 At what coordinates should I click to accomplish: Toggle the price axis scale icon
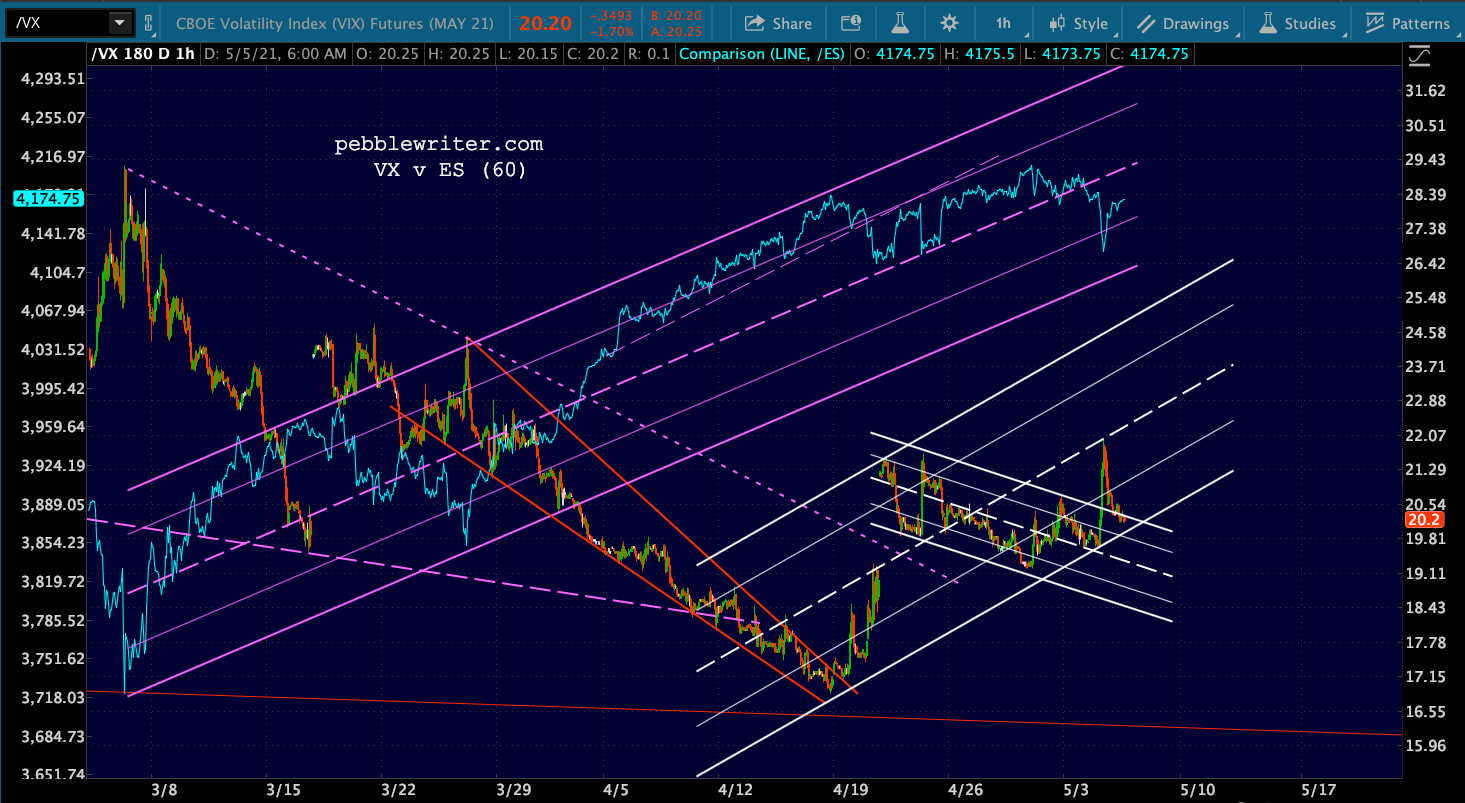[1419, 56]
